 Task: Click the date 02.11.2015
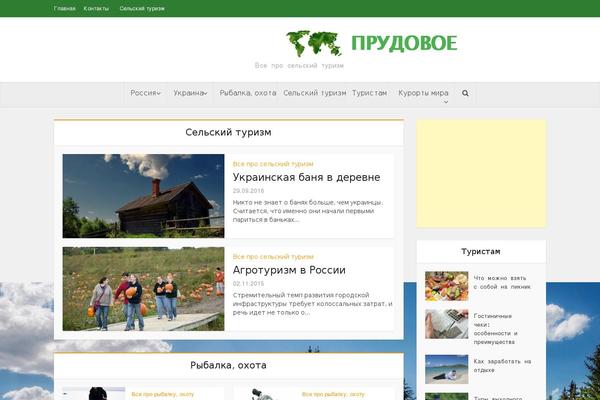[x=248, y=284]
